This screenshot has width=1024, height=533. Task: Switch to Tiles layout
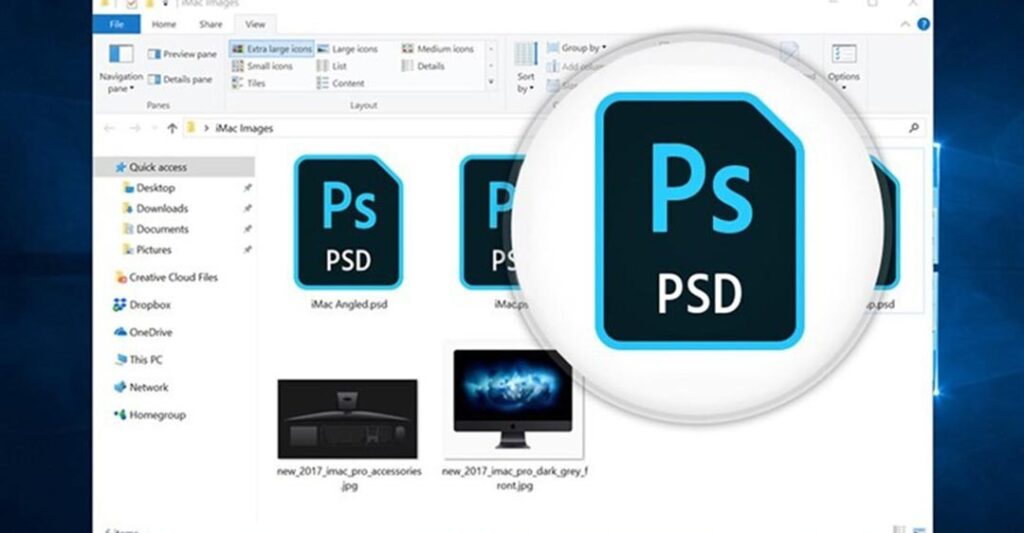pyautogui.click(x=248, y=83)
